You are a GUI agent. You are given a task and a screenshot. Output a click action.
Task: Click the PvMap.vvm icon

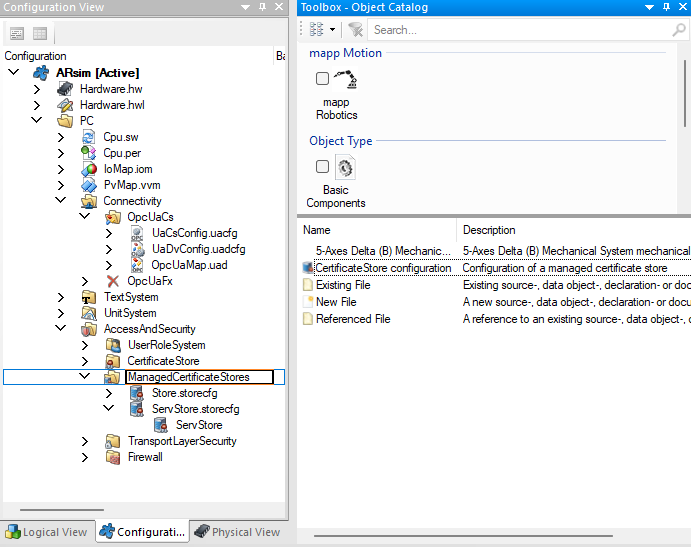click(89, 185)
